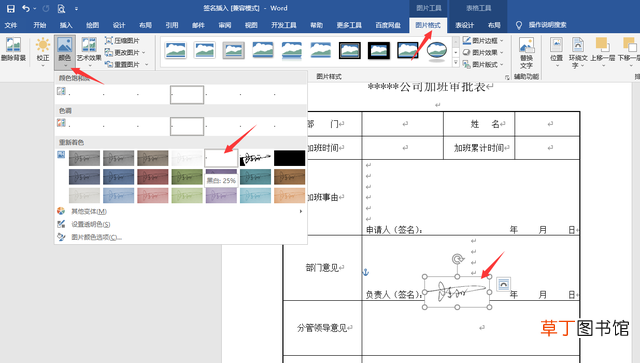Expand the picture styles gallery More button
The width and height of the screenshot is (640, 363).
pos(456,63)
